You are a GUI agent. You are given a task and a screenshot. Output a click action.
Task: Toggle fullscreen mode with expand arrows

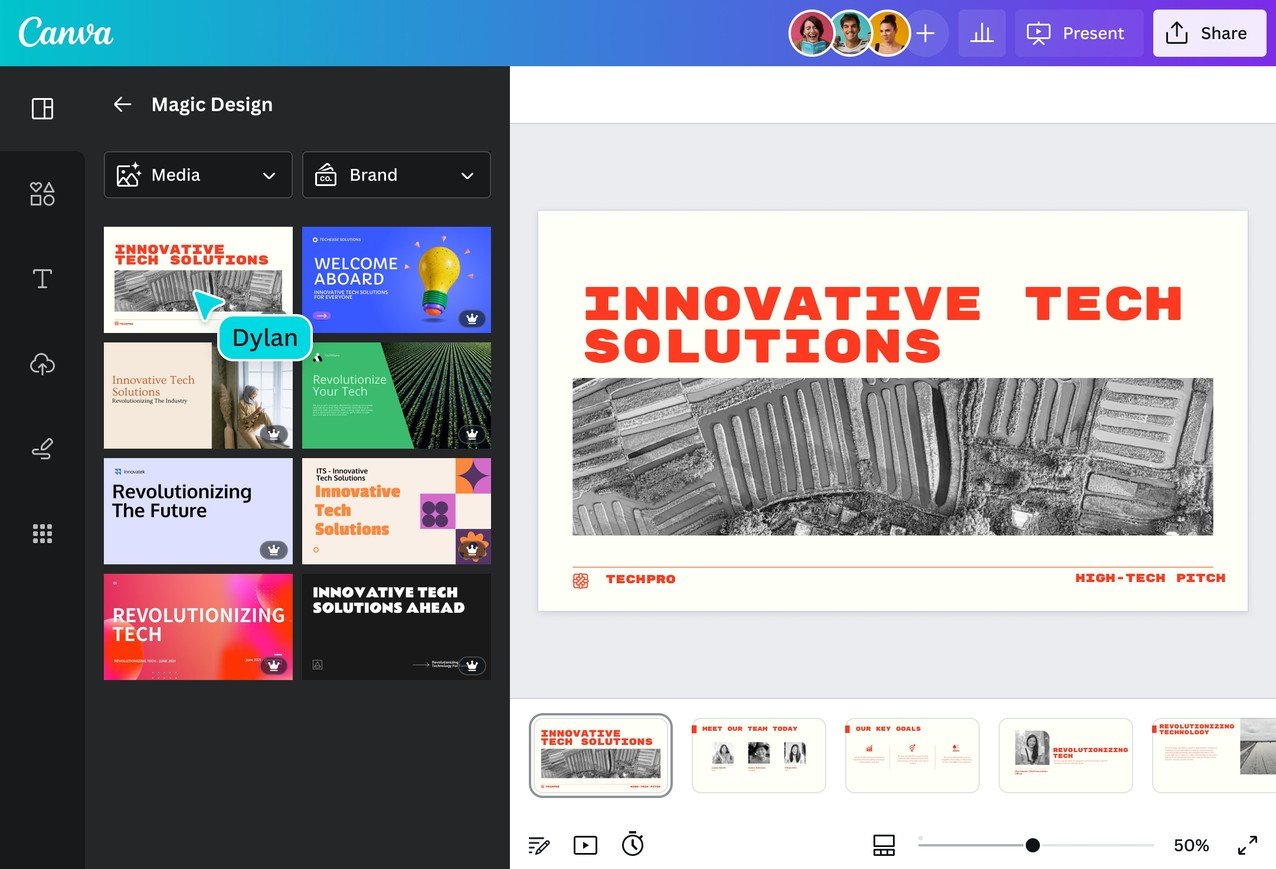(1247, 845)
